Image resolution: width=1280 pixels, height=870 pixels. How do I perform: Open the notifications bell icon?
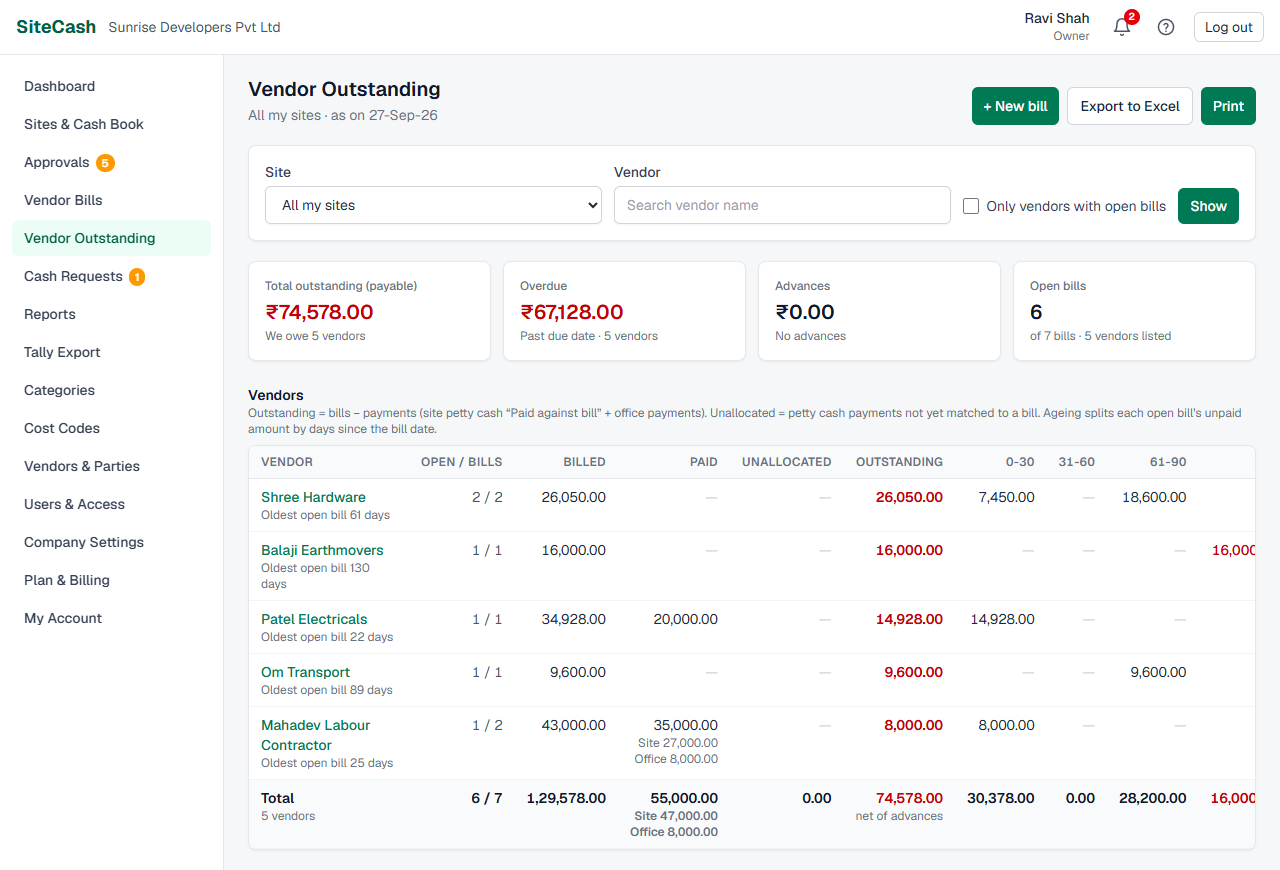coord(1122,27)
